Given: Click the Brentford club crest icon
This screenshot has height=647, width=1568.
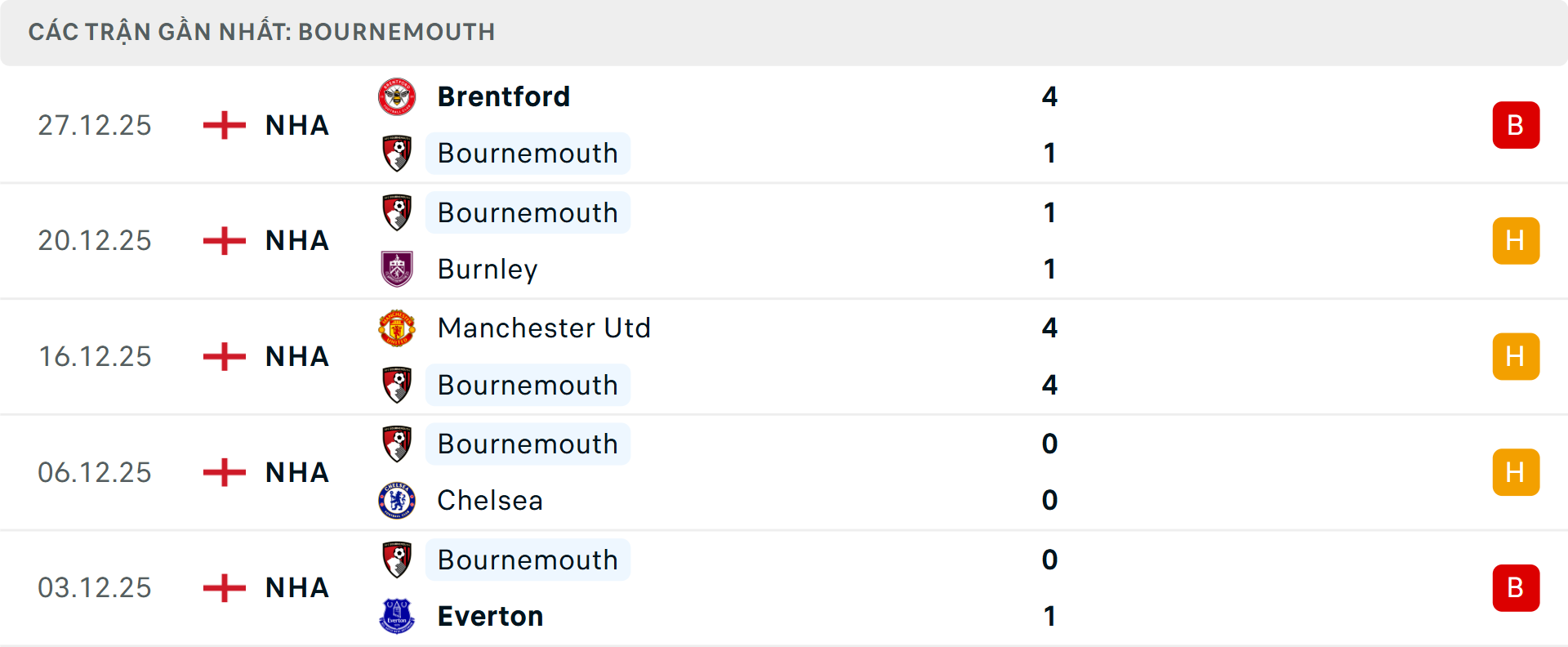Looking at the screenshot, I should (397, 97).
